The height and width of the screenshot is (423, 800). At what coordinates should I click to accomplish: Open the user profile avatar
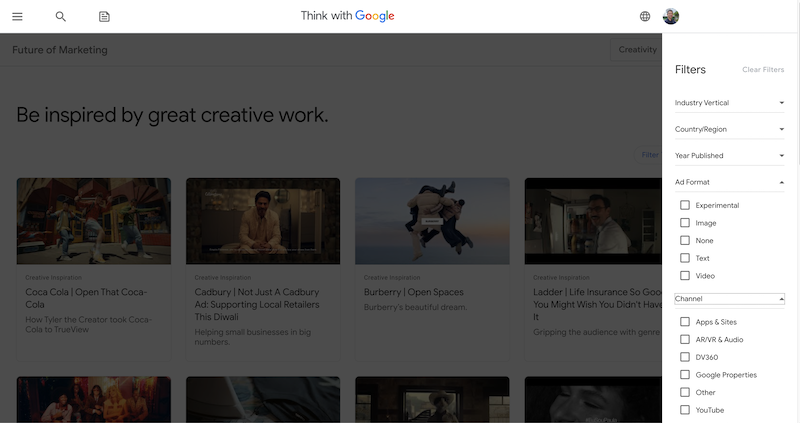(670, 16)
